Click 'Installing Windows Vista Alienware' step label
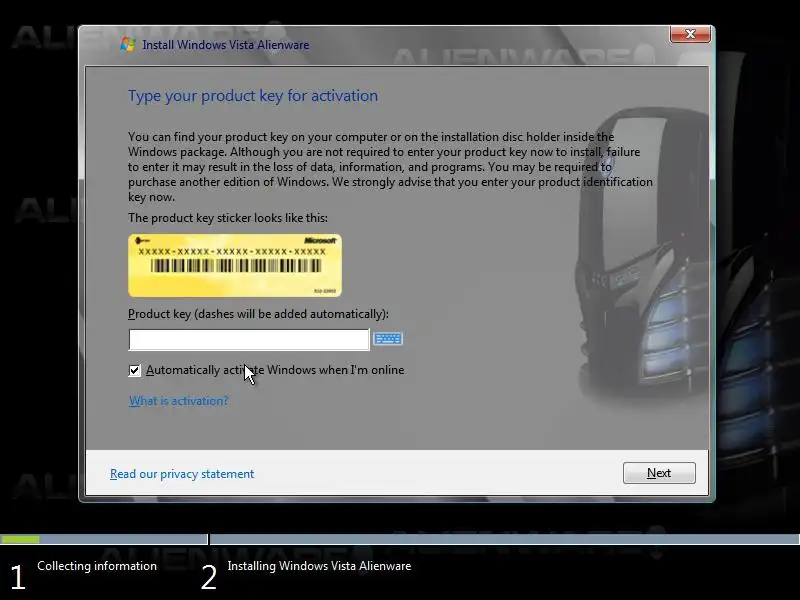The width and height of the screenshot is (800, 600). 319,566
